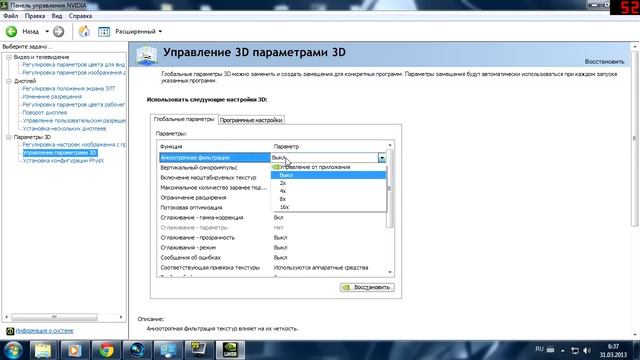Select Регулировка положения экрана ЭЛТ tree item
Screen dimensions: 640x360
pyautogui.click(x=69, y=89)
